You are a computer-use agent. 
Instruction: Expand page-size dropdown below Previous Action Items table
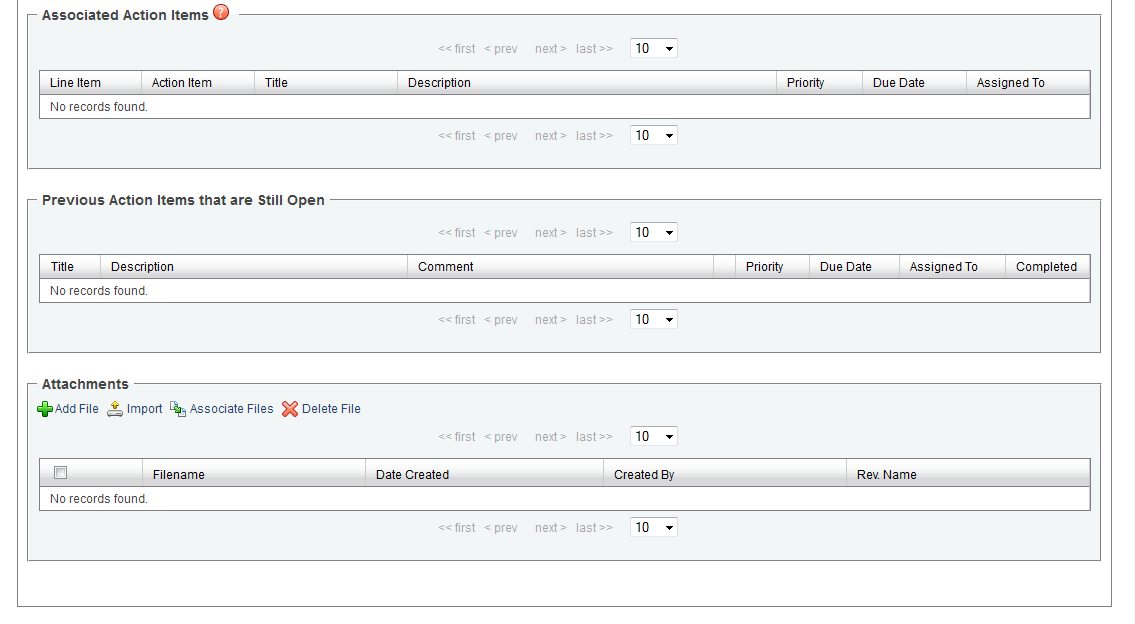[x=654, y=319]
